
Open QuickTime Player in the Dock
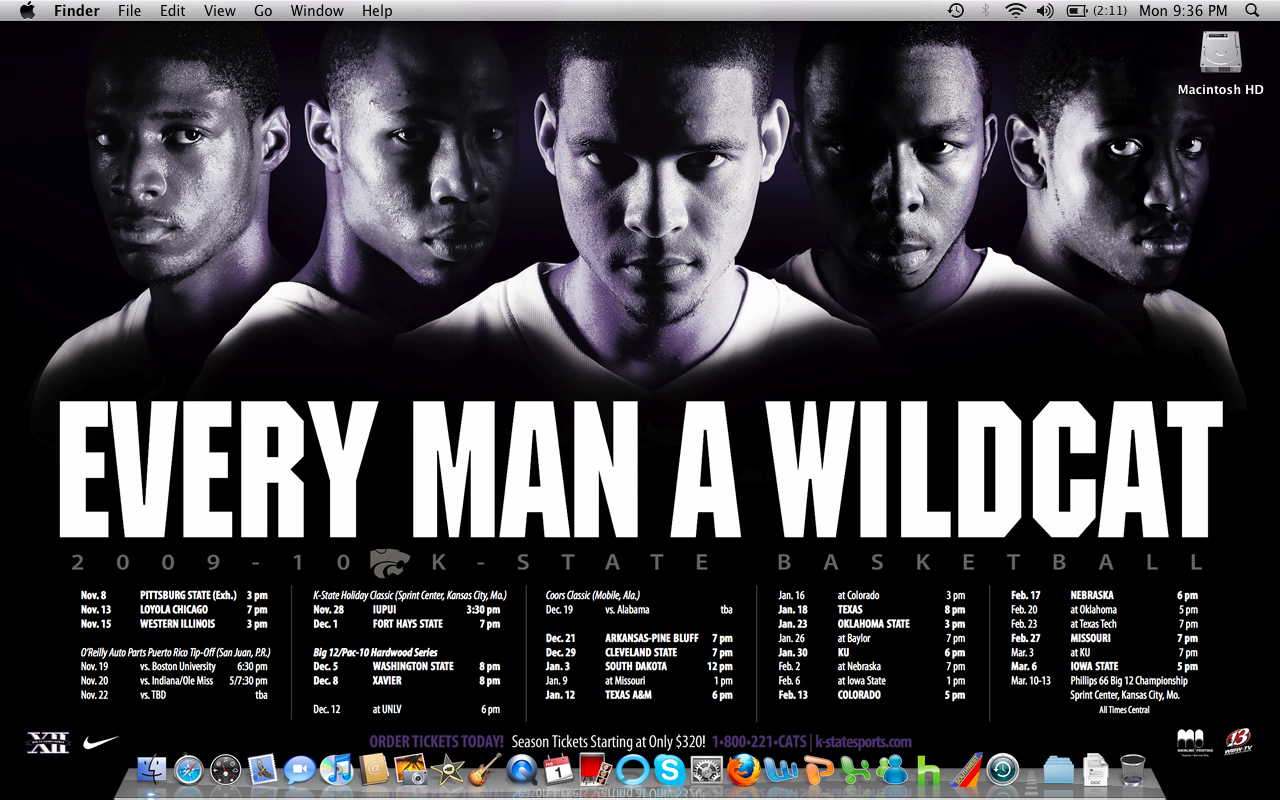[521, 769]
